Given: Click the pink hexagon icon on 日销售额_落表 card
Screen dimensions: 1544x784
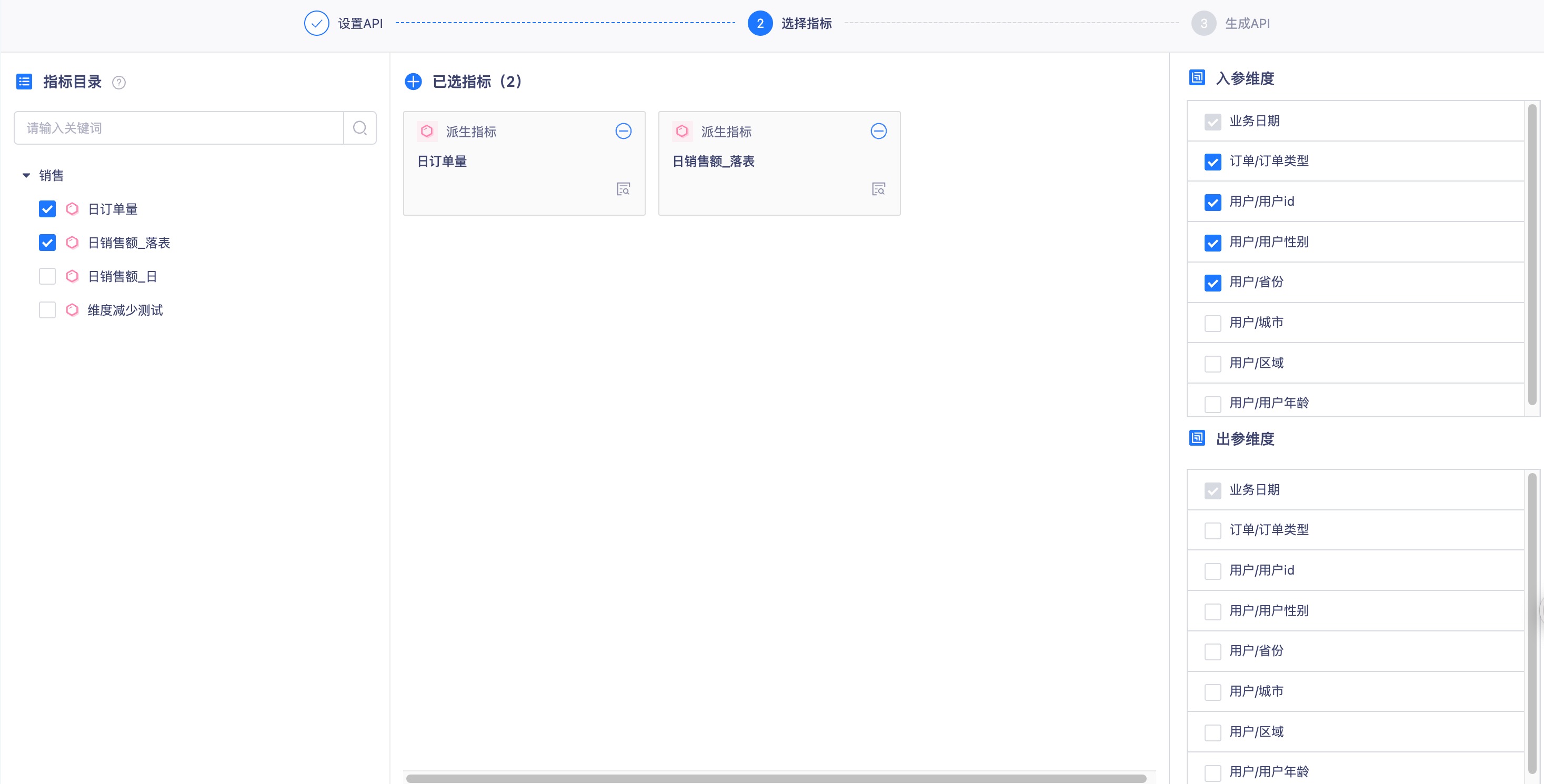Looking at the screenshot, I should (x=682, y=131).
